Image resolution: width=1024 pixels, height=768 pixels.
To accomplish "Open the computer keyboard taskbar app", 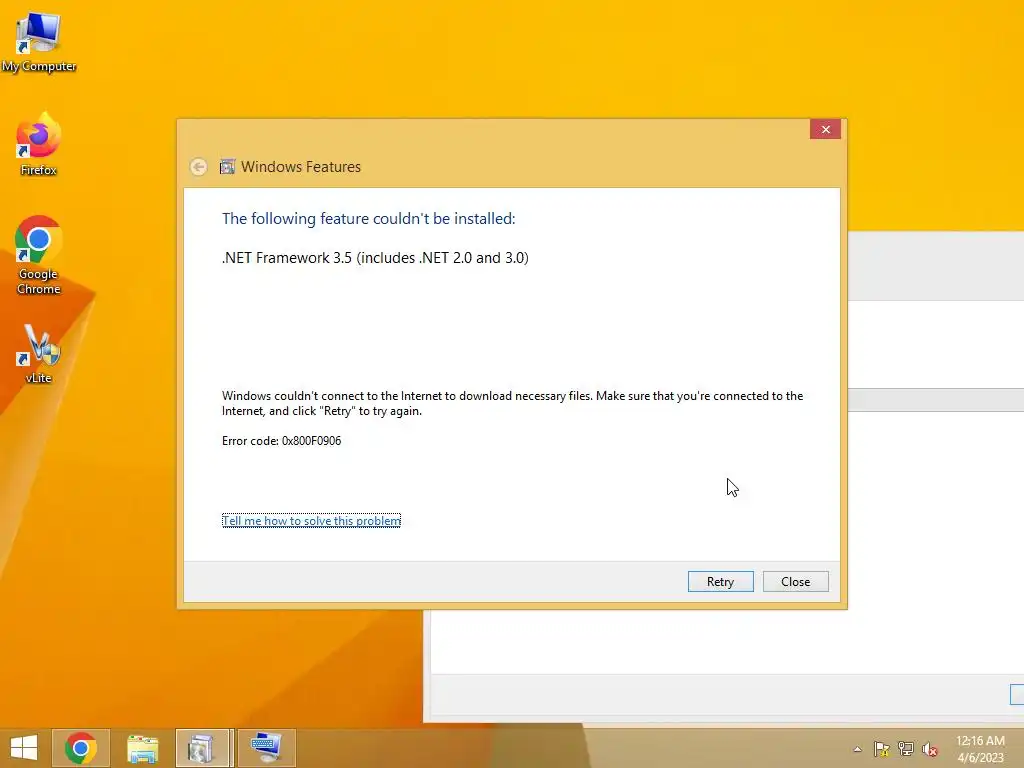I will pos(266,748).
